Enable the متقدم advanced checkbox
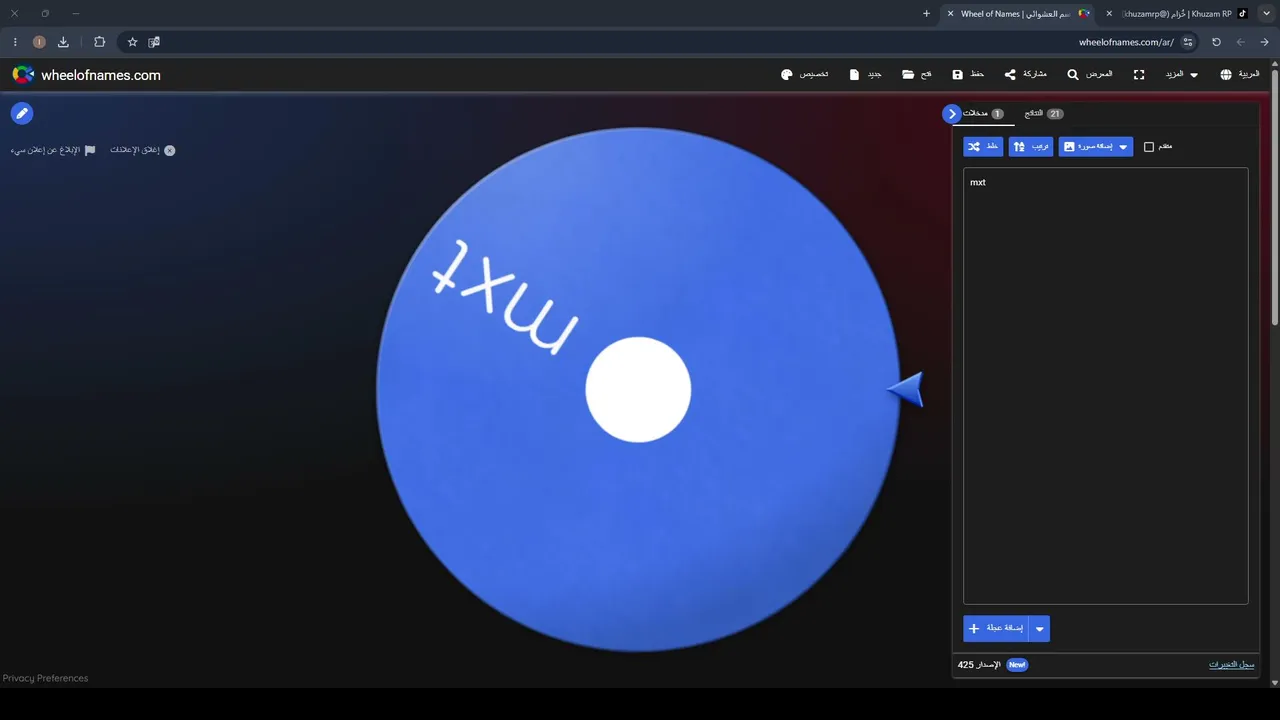The width and height of the screenshot is (1280, 720). [1149, 147]
